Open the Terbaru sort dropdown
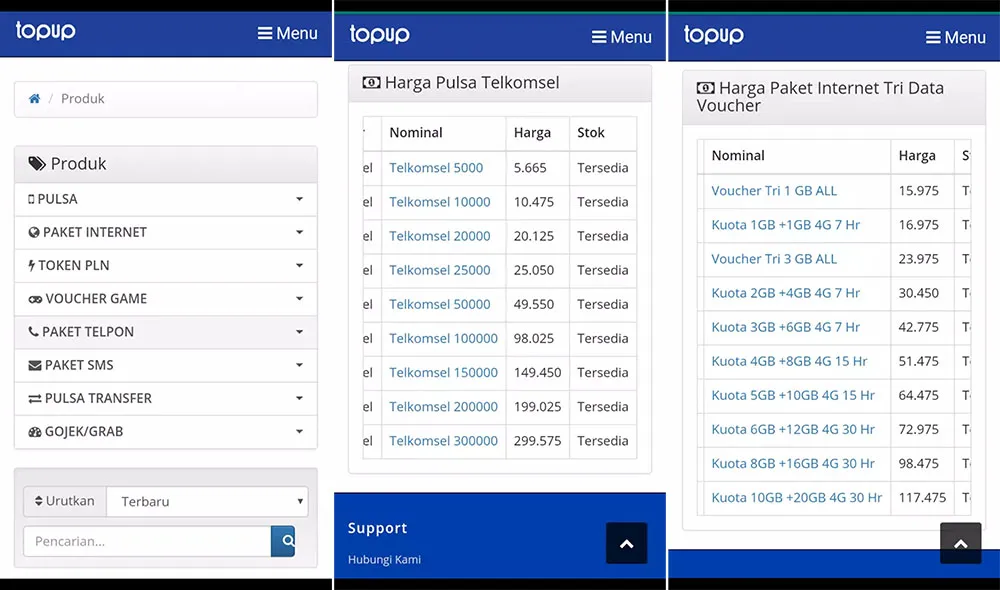This screenshot has height=590, width=1000. (207, 501)
